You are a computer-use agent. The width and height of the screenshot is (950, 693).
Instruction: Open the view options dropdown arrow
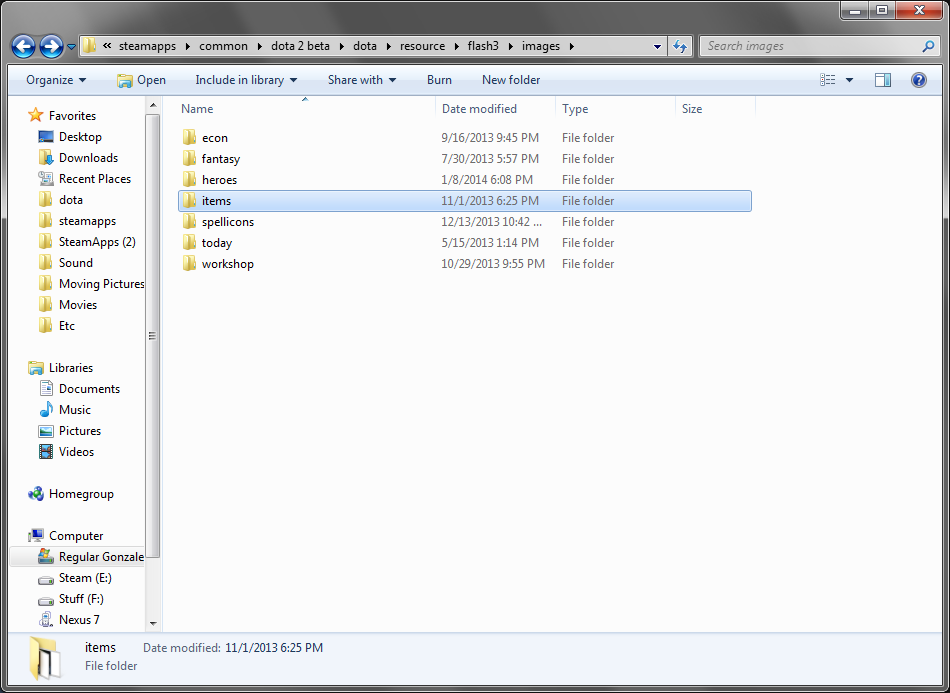850,80
